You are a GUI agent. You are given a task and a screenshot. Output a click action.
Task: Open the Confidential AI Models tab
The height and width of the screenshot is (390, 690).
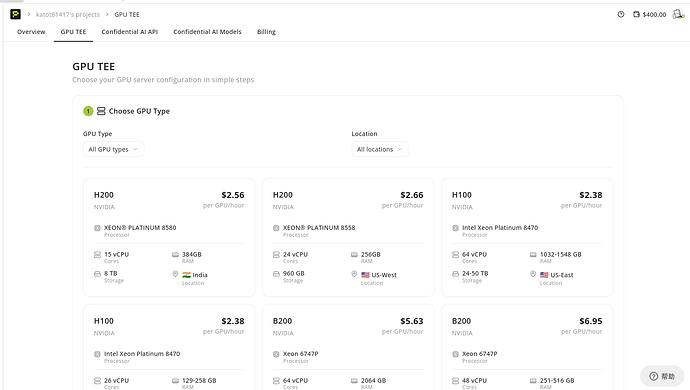pos(207,32)
